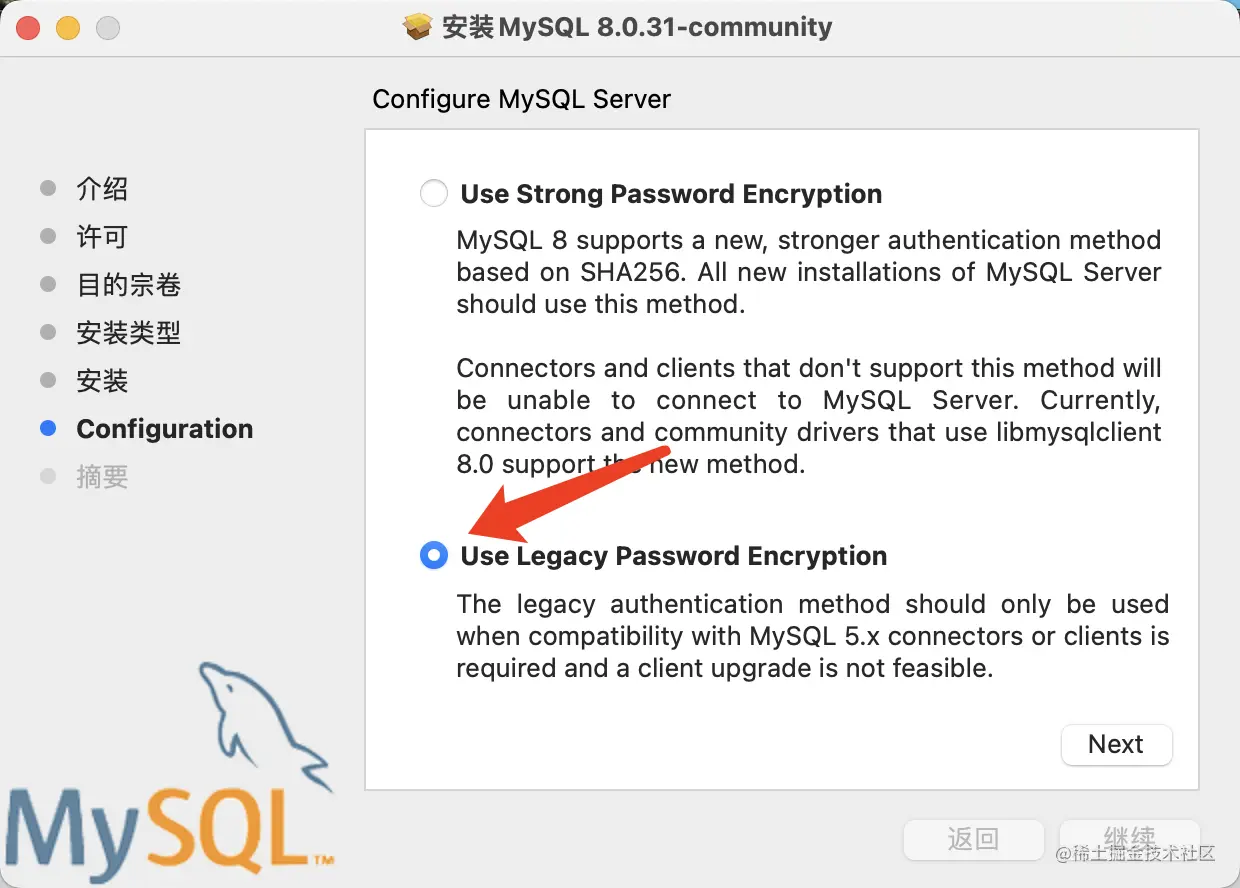Select Use Strong Password Encryption
This screenshot has width=1240, height=888.
point(433,193)
